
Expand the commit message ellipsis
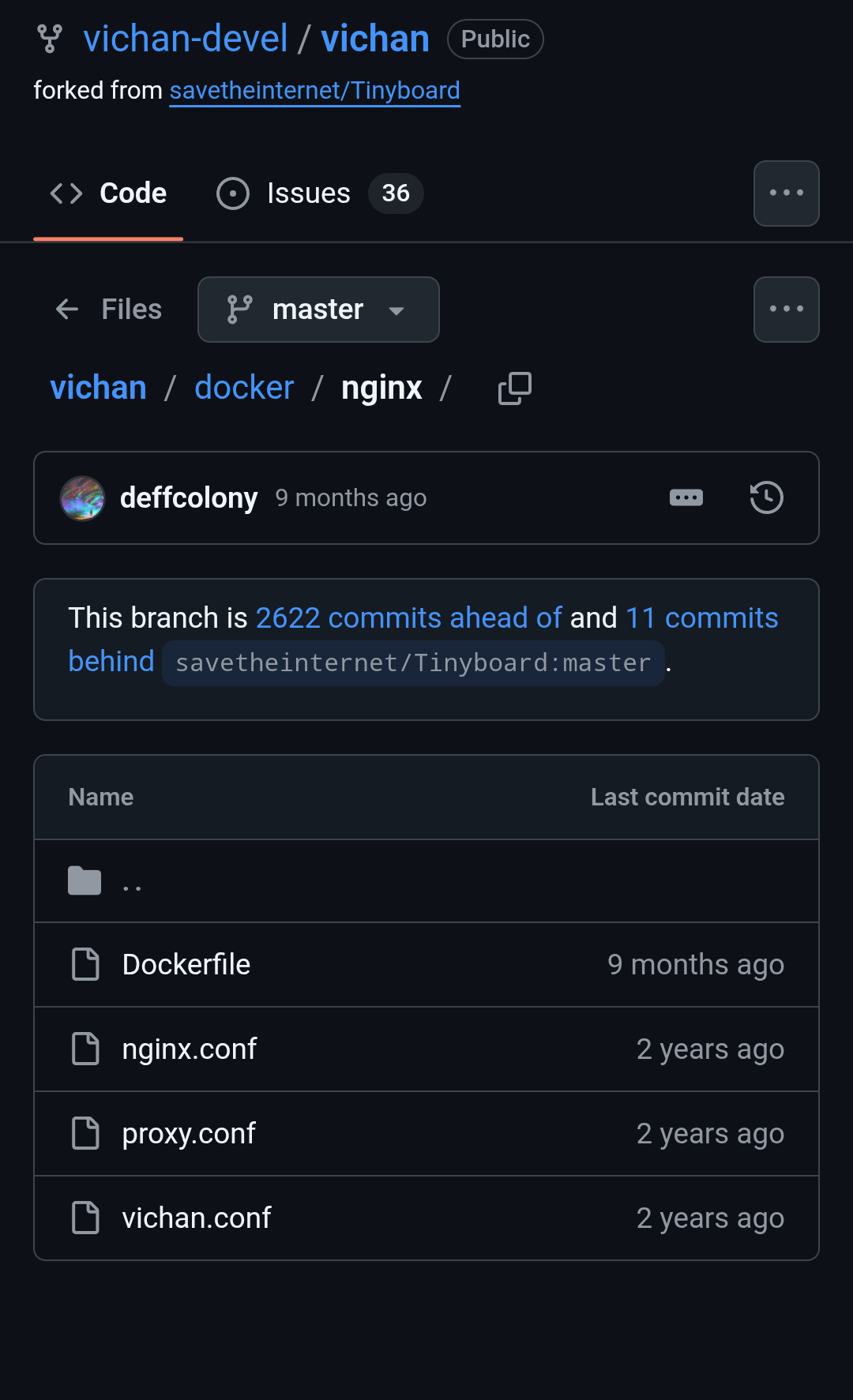point(686,498)
